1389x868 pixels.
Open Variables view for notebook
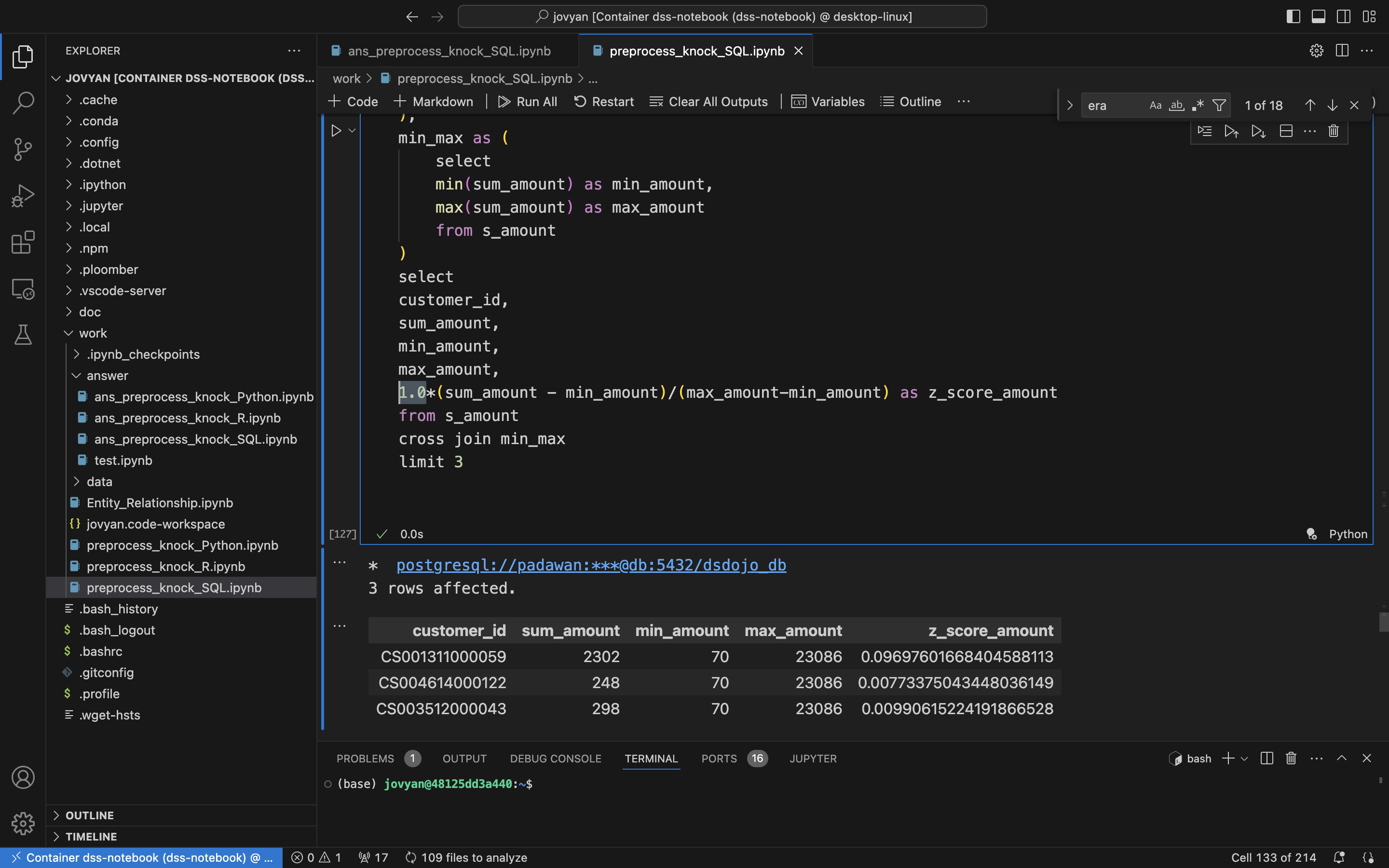click(x=828, y=102)
